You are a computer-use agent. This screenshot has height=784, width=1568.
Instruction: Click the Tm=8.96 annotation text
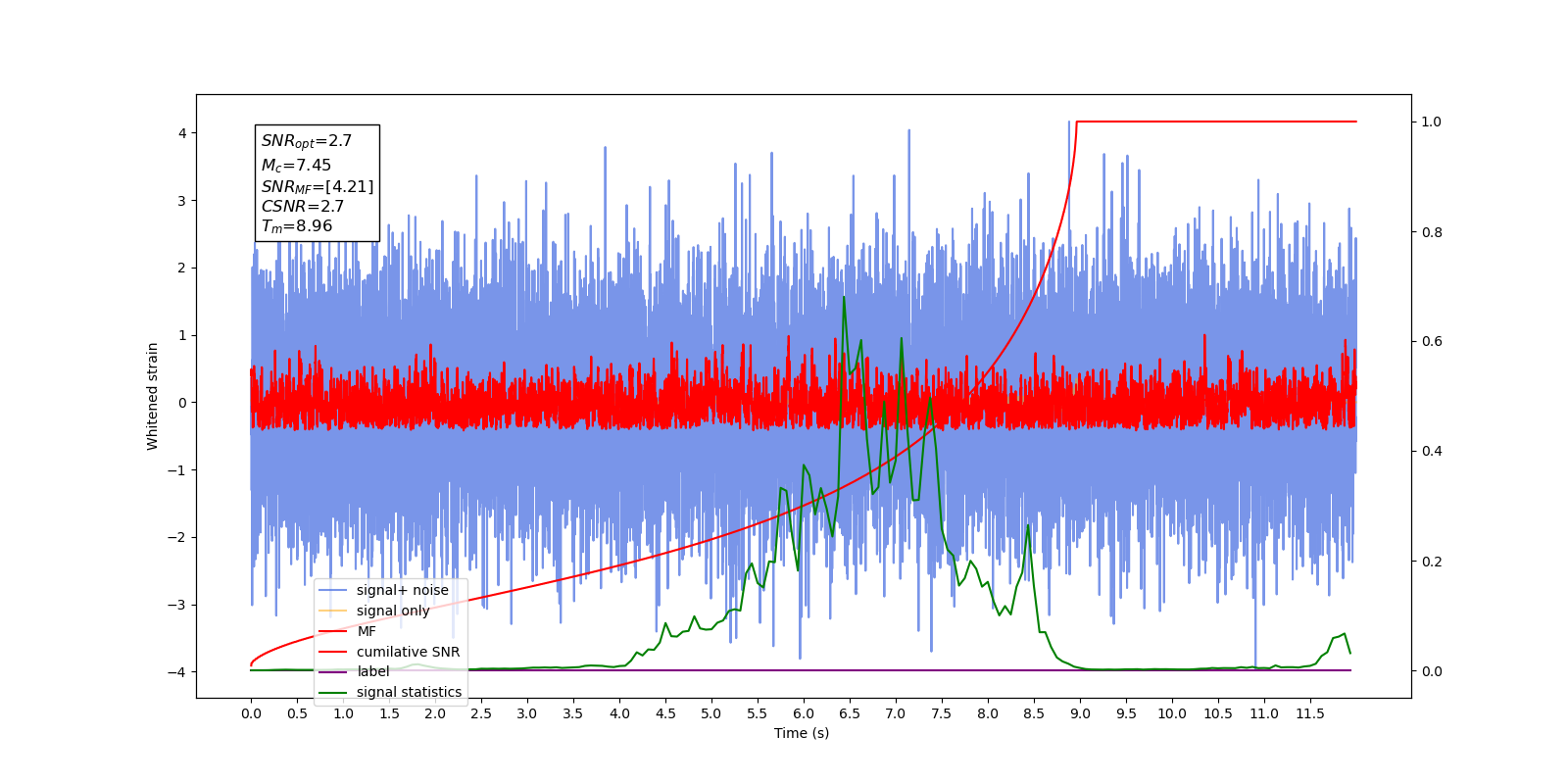(296, 226)
